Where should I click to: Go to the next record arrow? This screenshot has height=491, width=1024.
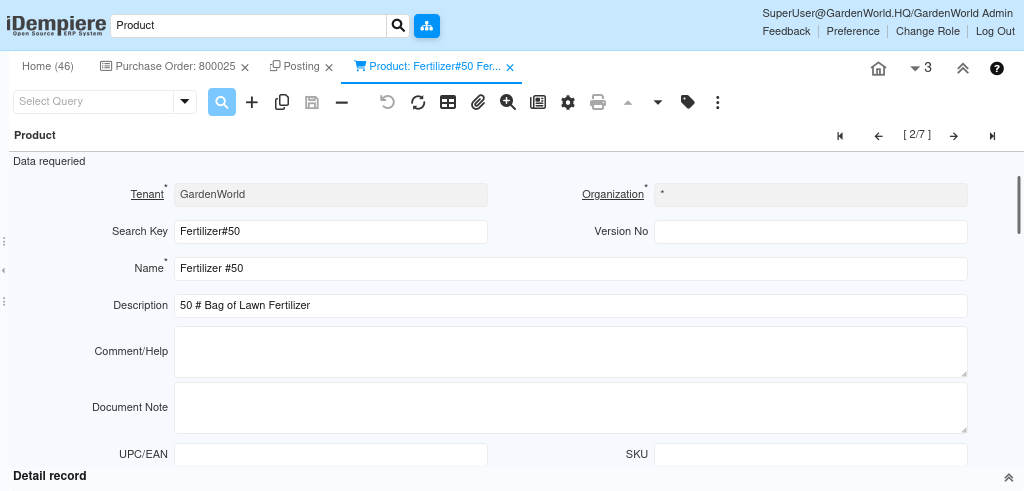click(954, 136)
